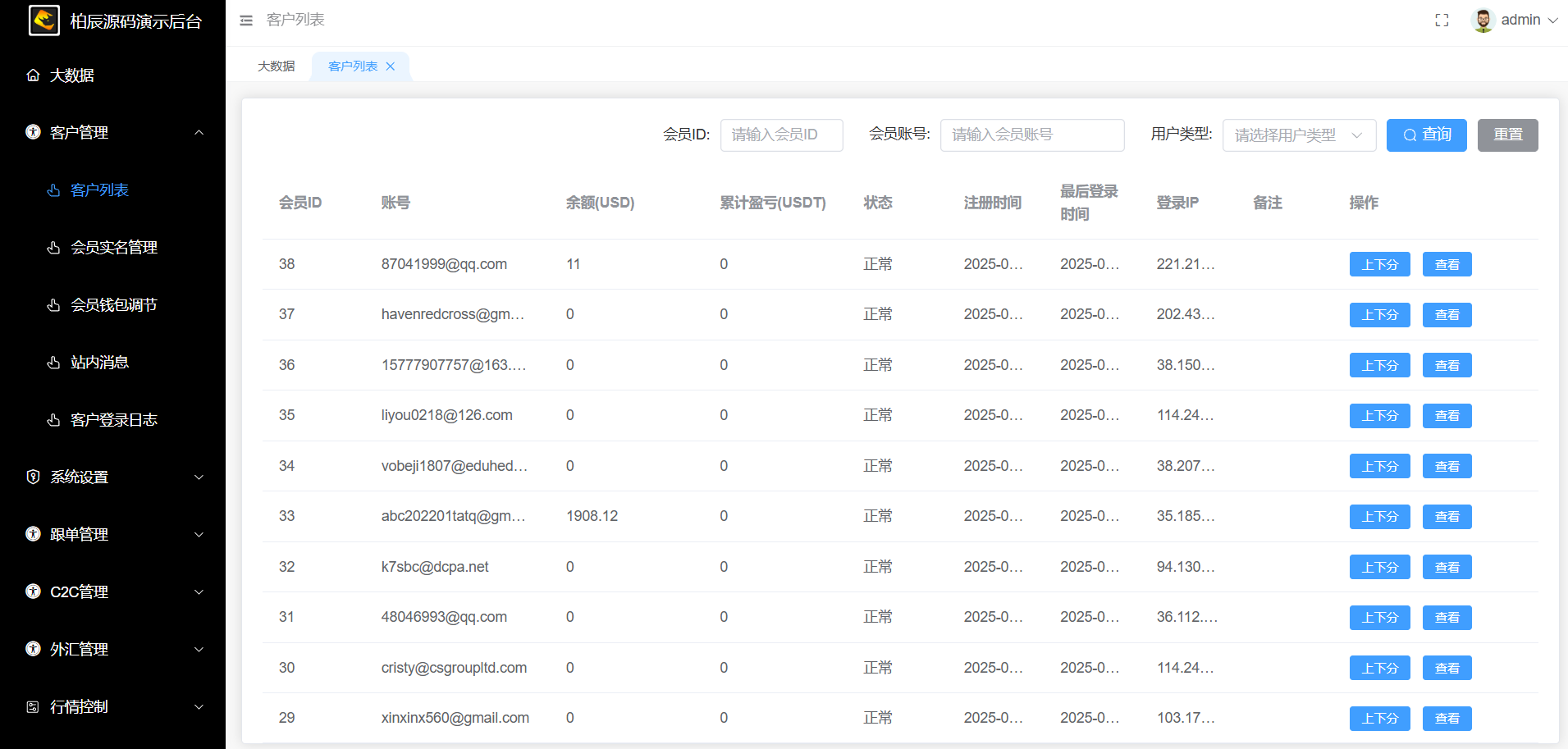
Task: Click the 客户列表 breadcrumb title
Action: (x=295, y=20)
